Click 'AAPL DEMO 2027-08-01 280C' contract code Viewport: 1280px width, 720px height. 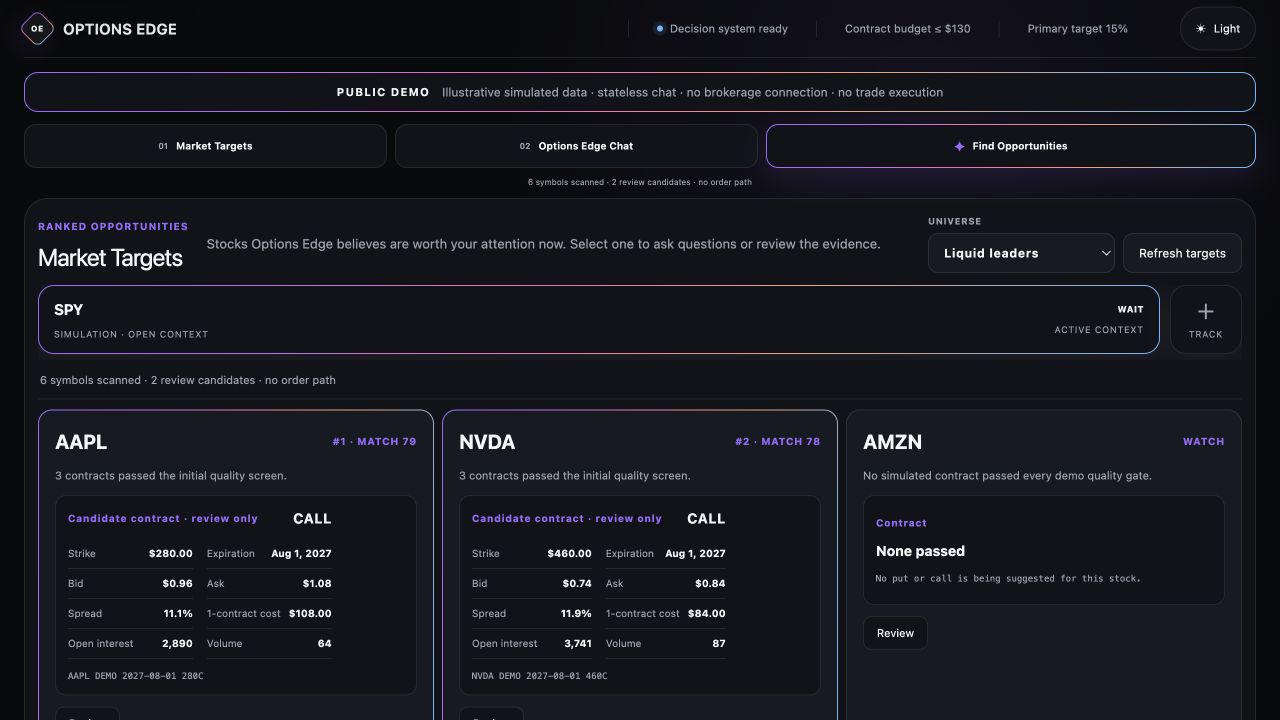pos(135,676)
